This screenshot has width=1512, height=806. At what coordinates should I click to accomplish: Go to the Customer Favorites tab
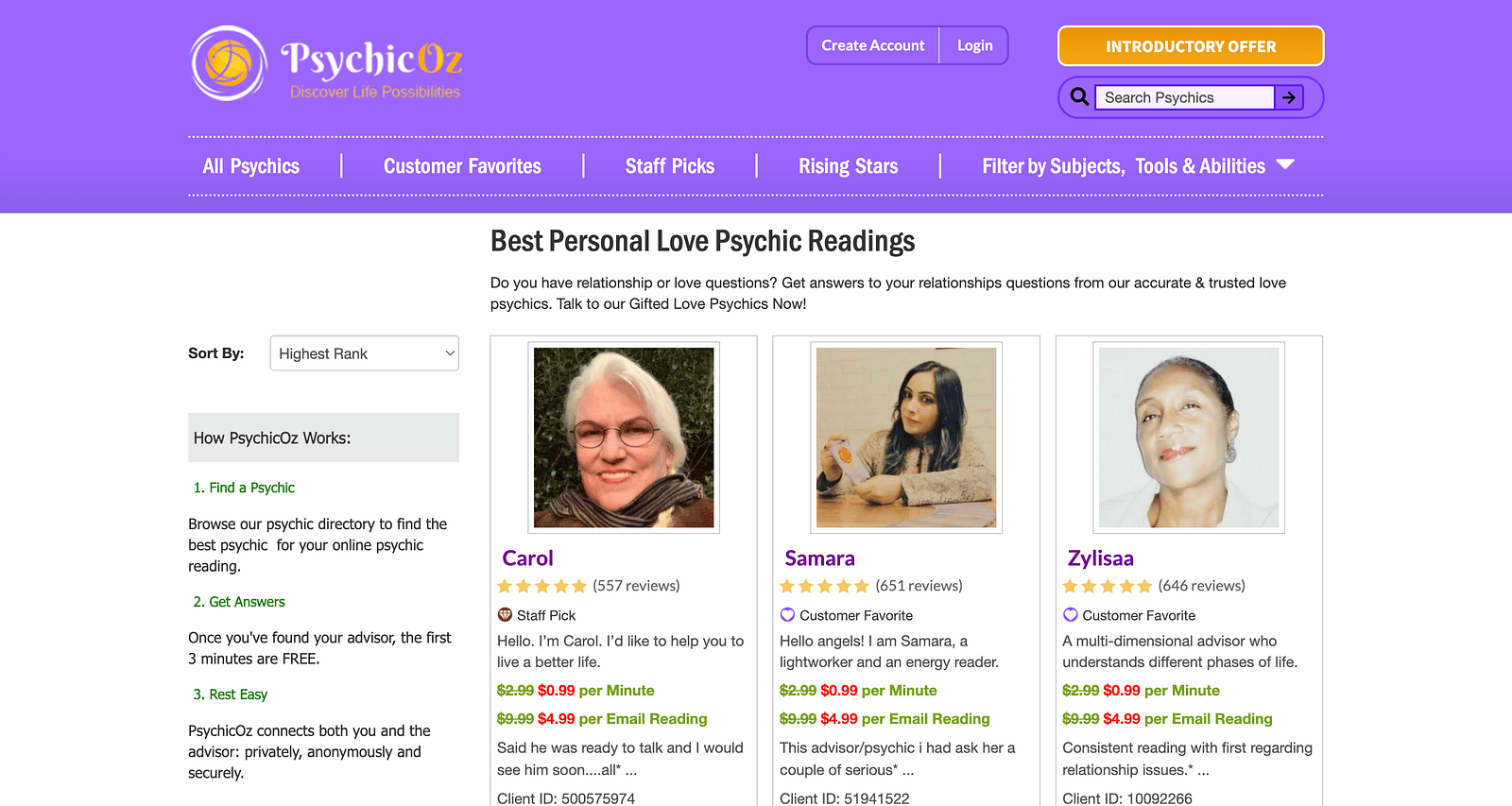(462, 166)
